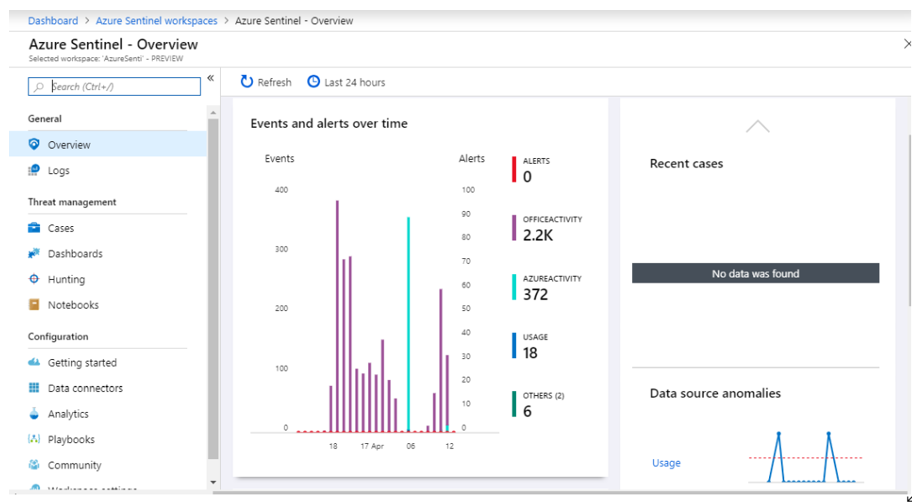The height and width of the screenshot is (502, 916).
Task: Click the purple OFFICEACTIVITY legend swatch
Action: tap(513, 228)
